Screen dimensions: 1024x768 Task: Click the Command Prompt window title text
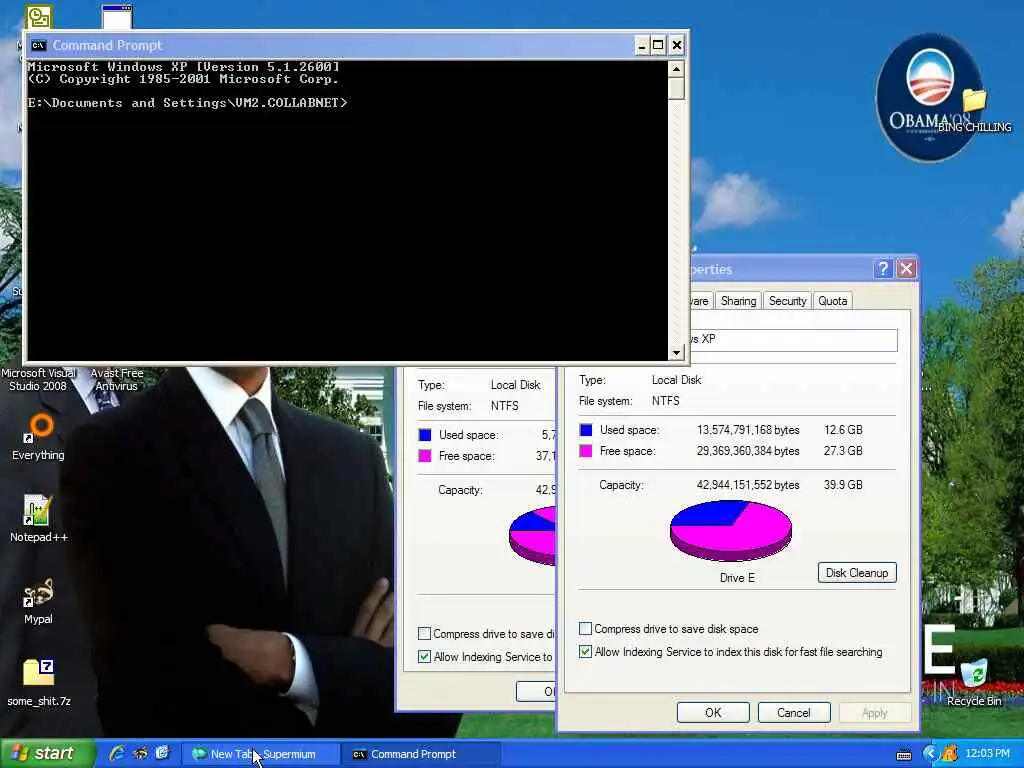(107, 45)
